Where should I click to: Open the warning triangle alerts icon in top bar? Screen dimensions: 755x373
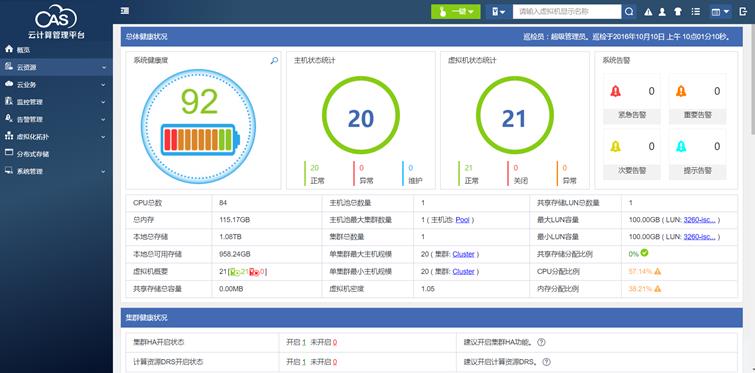tap(648, 12)
